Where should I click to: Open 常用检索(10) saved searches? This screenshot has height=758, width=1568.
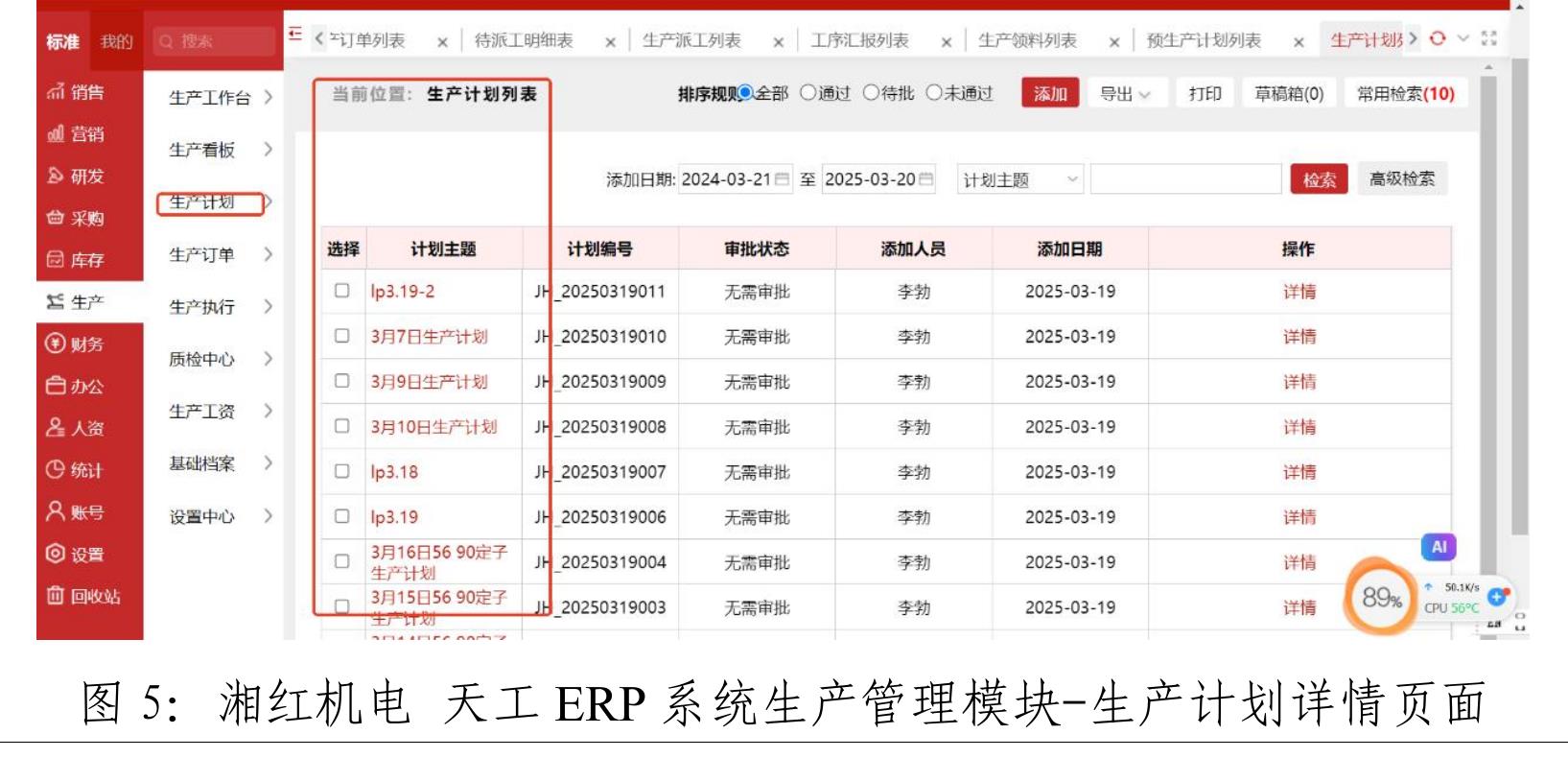(1406, 94)
